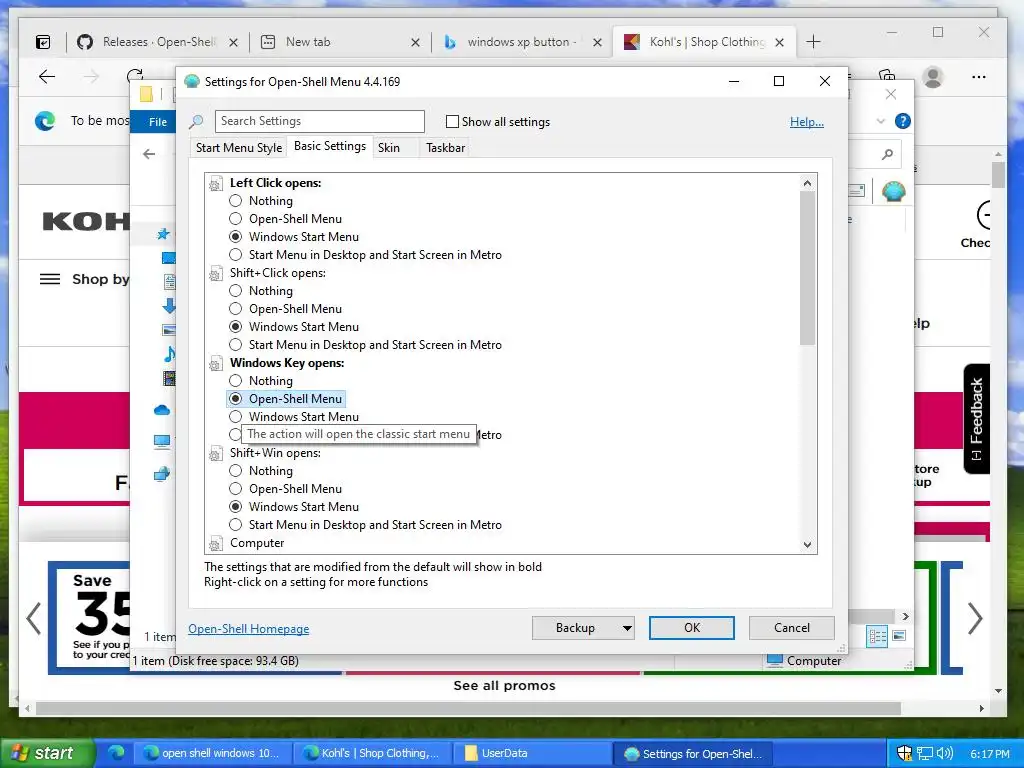Click the Open-Shell shell icon in title bar

coord(191,82)
